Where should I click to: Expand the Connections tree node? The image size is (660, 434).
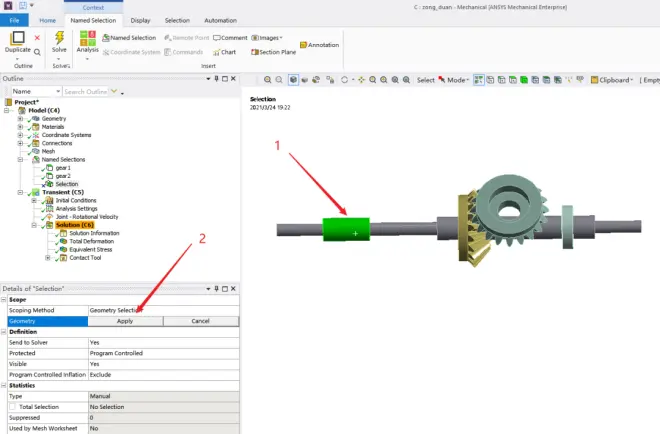(20, 143)
